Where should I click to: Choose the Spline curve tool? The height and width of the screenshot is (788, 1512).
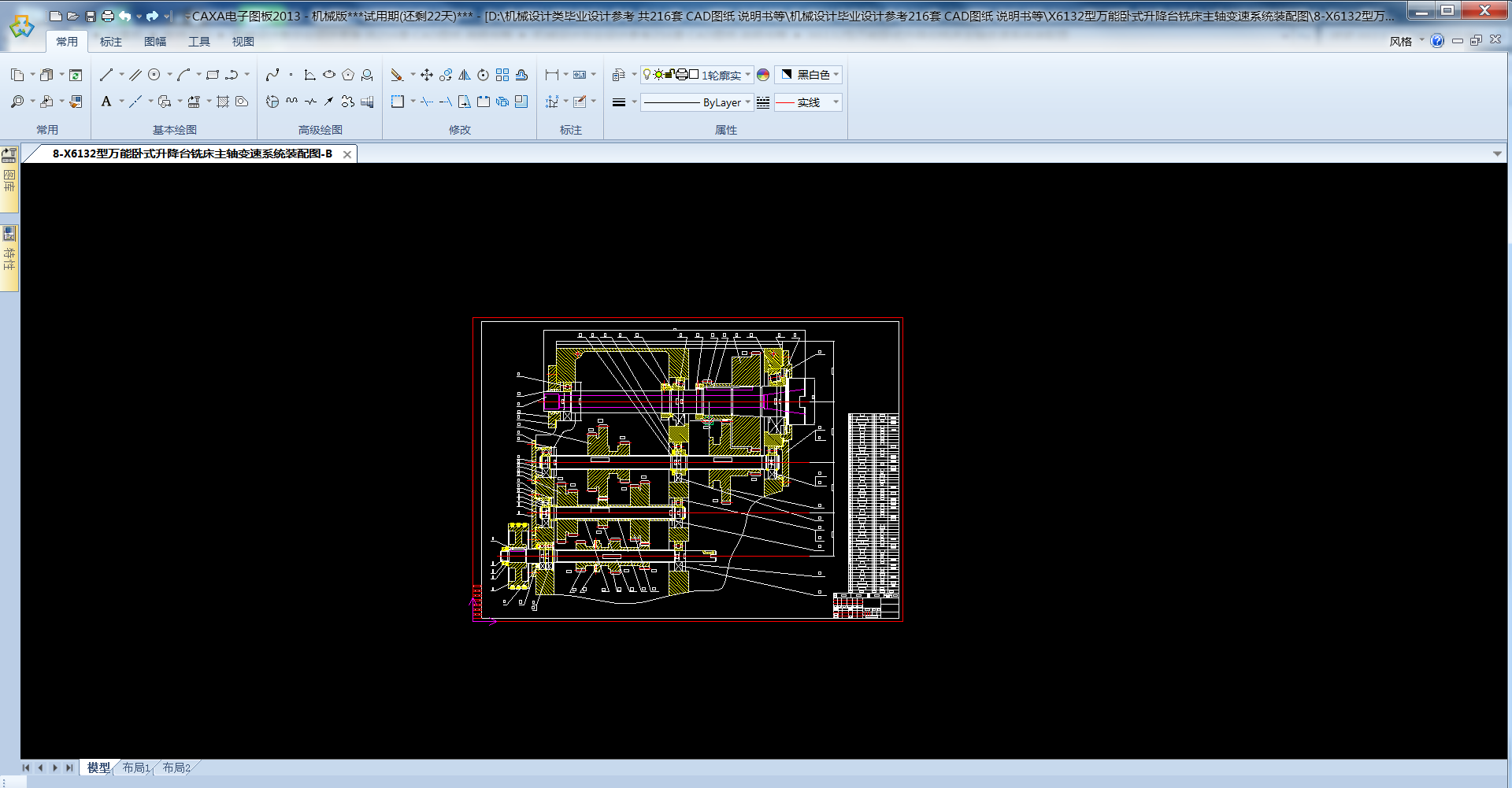click(272, 75)
